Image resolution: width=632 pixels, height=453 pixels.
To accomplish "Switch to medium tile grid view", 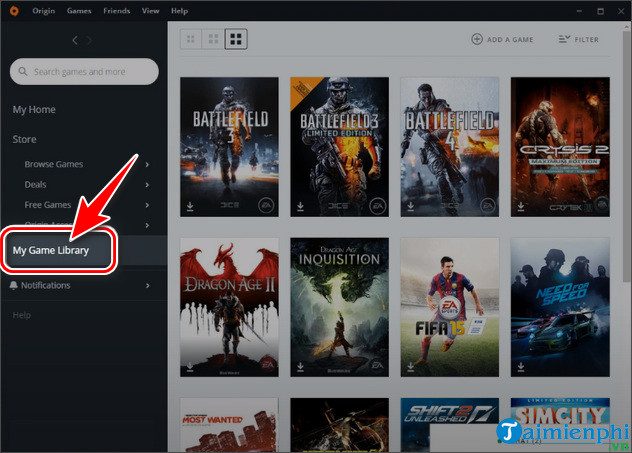I will 213,39.
